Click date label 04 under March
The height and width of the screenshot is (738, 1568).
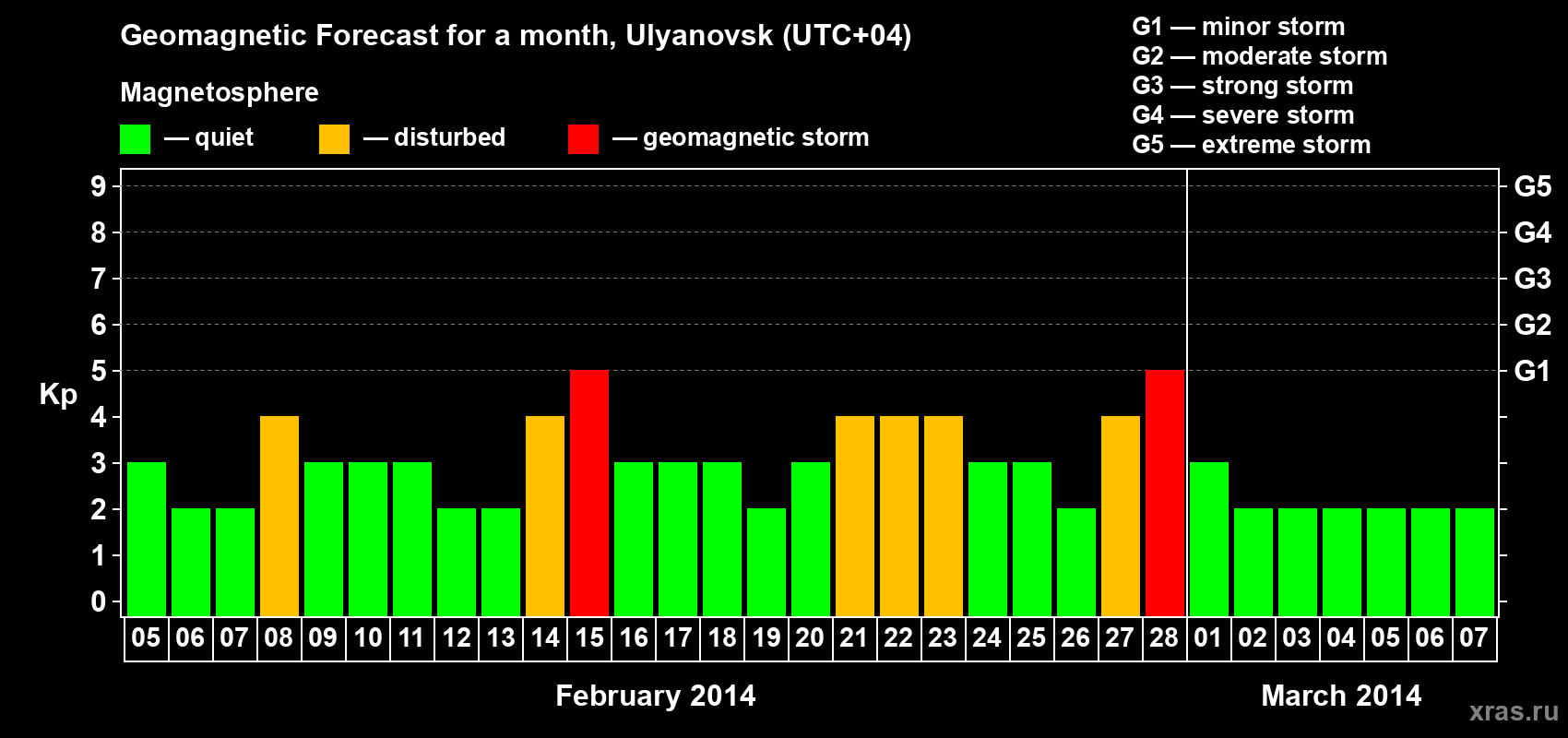1341,638
